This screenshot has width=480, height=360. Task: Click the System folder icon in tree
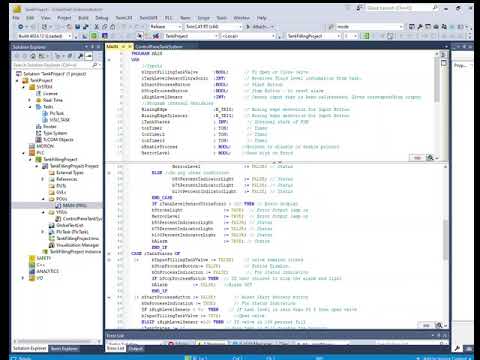(x=32, y=87)
